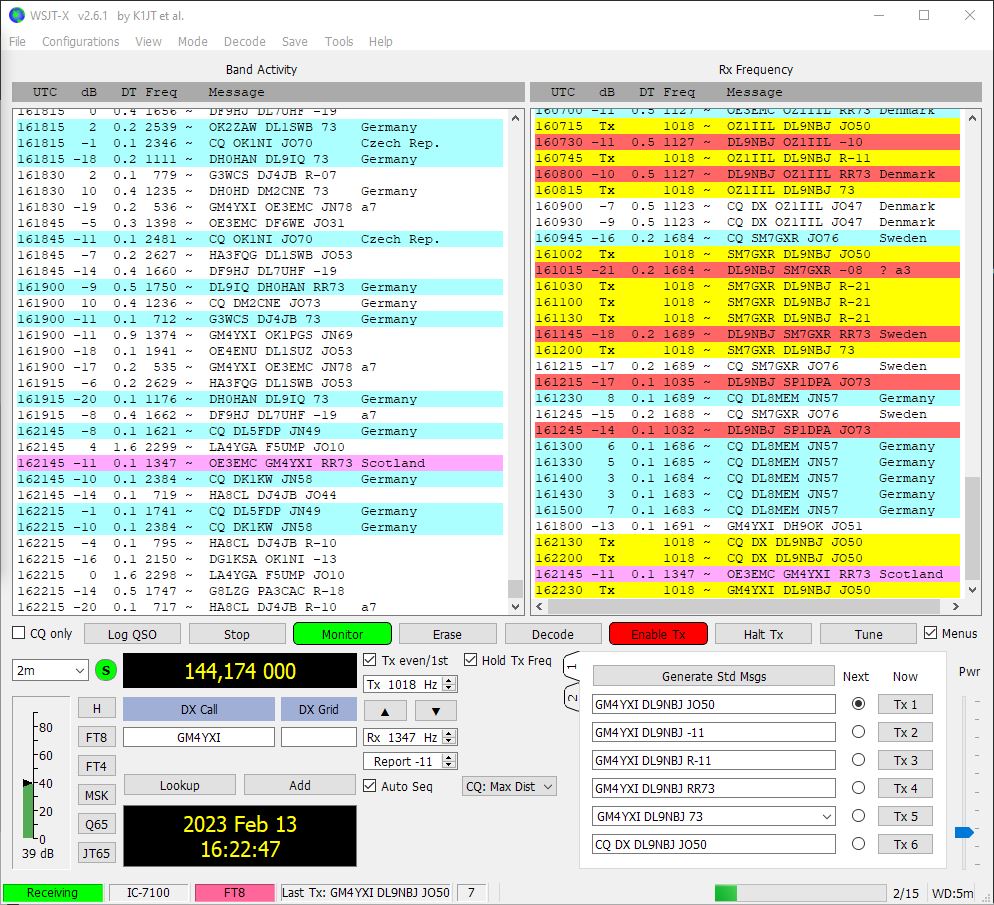The image size is (994, 905).
Task: Click the DX Call input field
Action: 199,737
